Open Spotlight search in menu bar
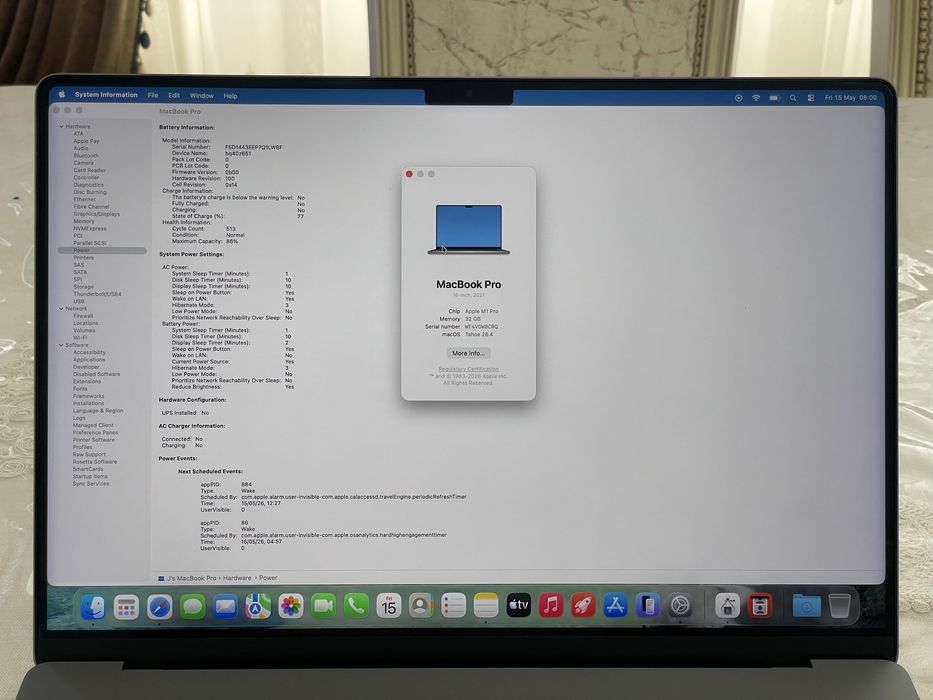 coord(793,98)
